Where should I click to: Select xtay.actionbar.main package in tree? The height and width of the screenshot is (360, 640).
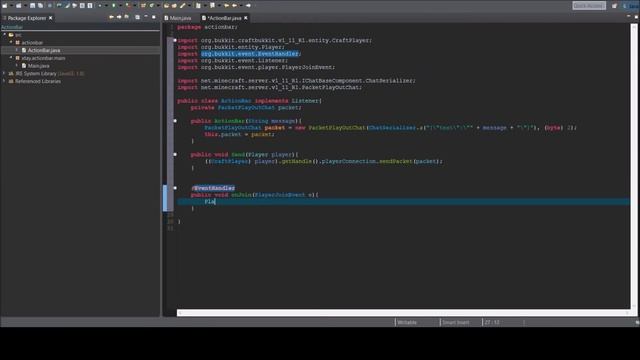click(x=43, y=58)
